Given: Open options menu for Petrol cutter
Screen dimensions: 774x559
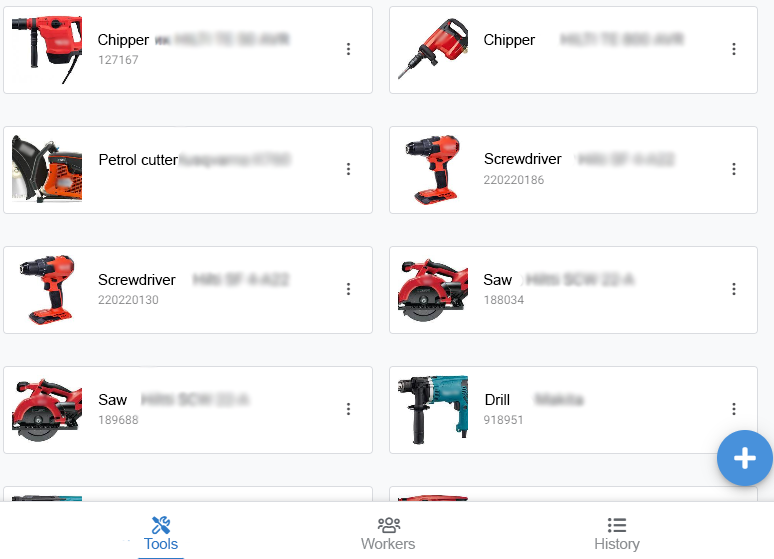Looking at the screenshot, I should pos(348,169).
